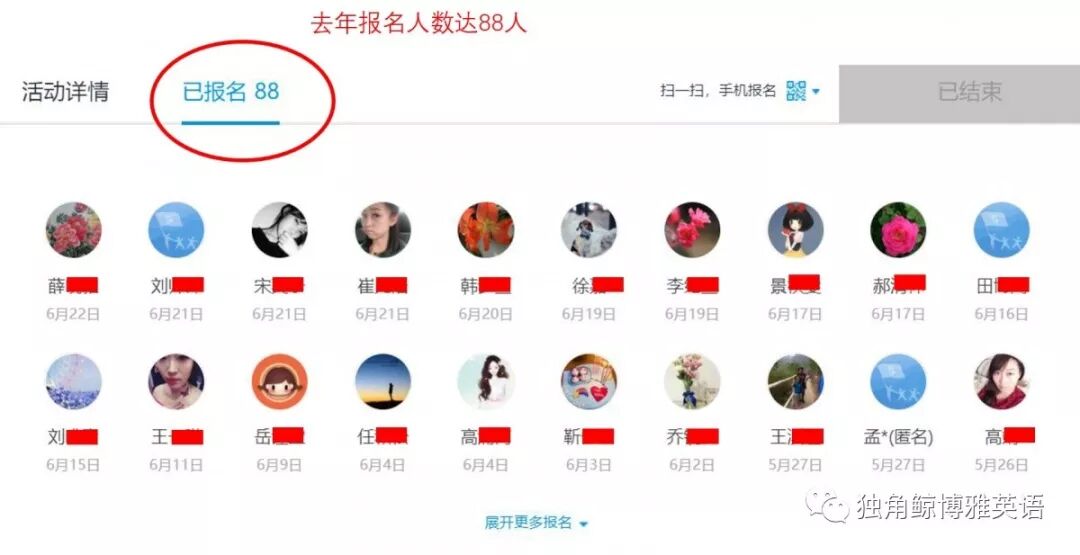
Task: Open the sunset silhouette avatar
Action: (x=383, y=381)
